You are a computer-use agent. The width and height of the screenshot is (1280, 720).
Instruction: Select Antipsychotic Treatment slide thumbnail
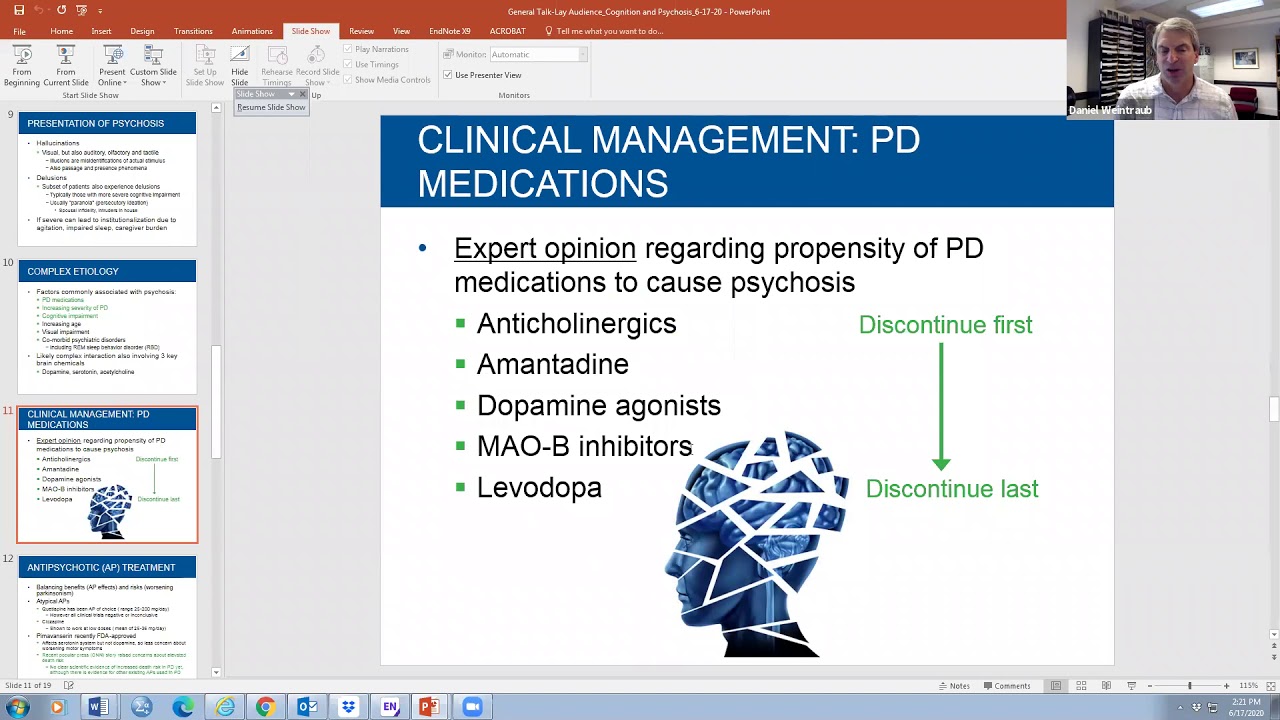point(107,618)
